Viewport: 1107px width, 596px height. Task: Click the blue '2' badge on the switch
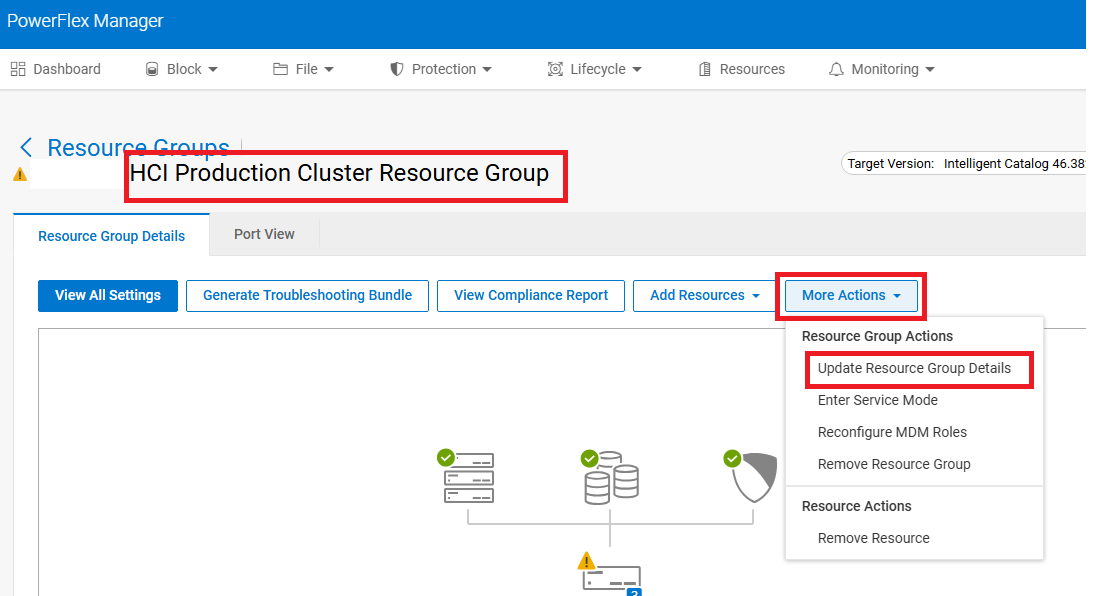(634, 592)
